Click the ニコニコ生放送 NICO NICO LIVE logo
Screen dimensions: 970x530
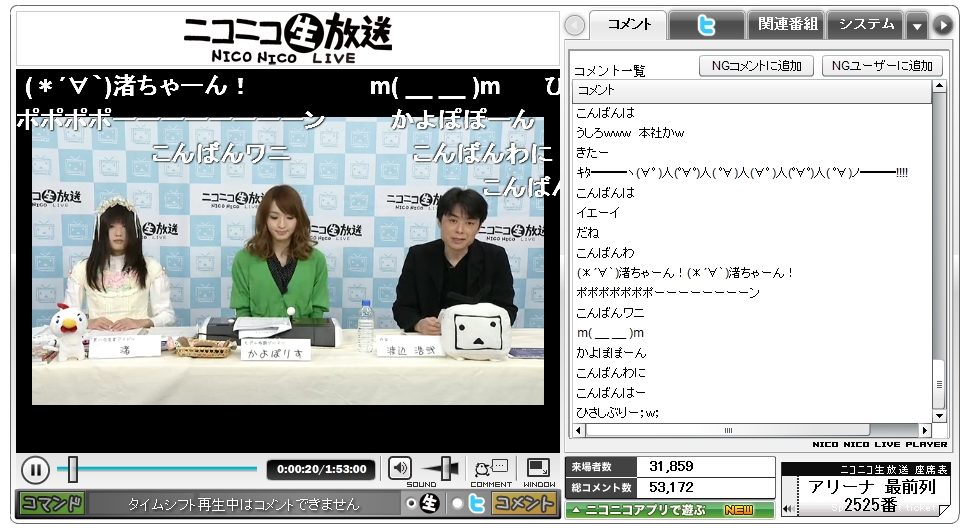pos(288,38)
